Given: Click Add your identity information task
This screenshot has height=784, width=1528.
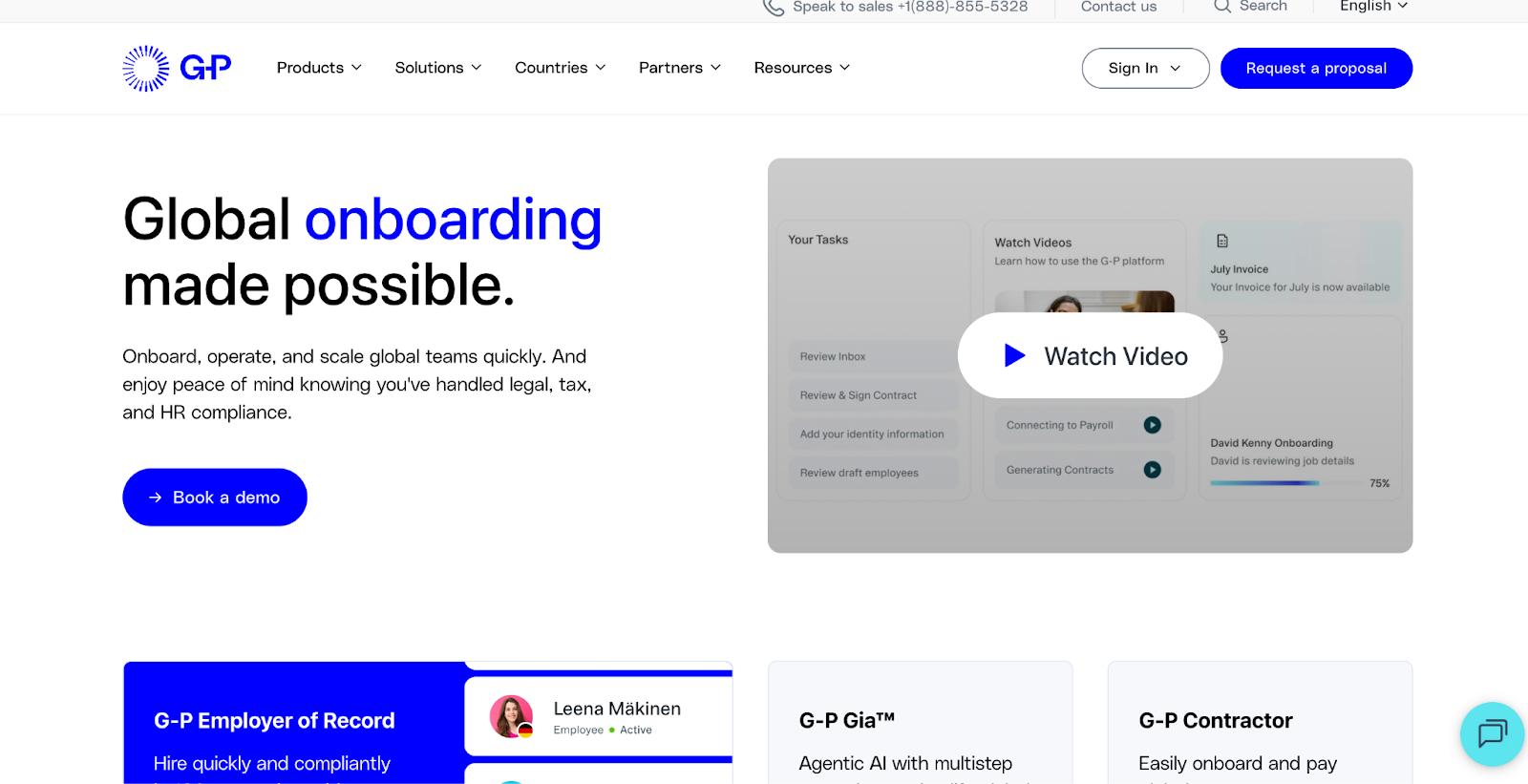Looking at the screenshot, I should [x=873, y=434].
